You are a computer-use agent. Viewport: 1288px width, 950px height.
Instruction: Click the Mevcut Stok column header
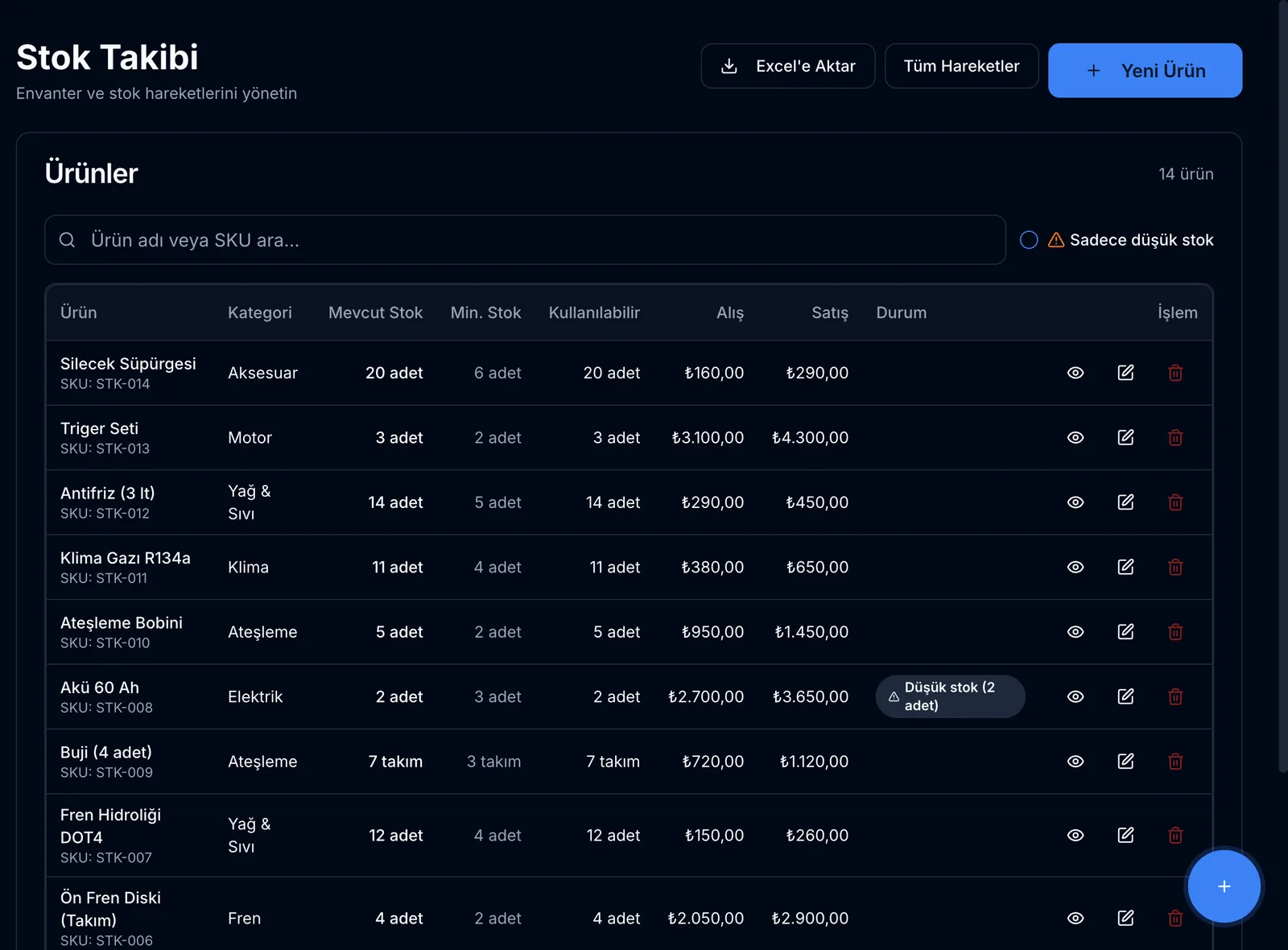(x=375, y=312)
